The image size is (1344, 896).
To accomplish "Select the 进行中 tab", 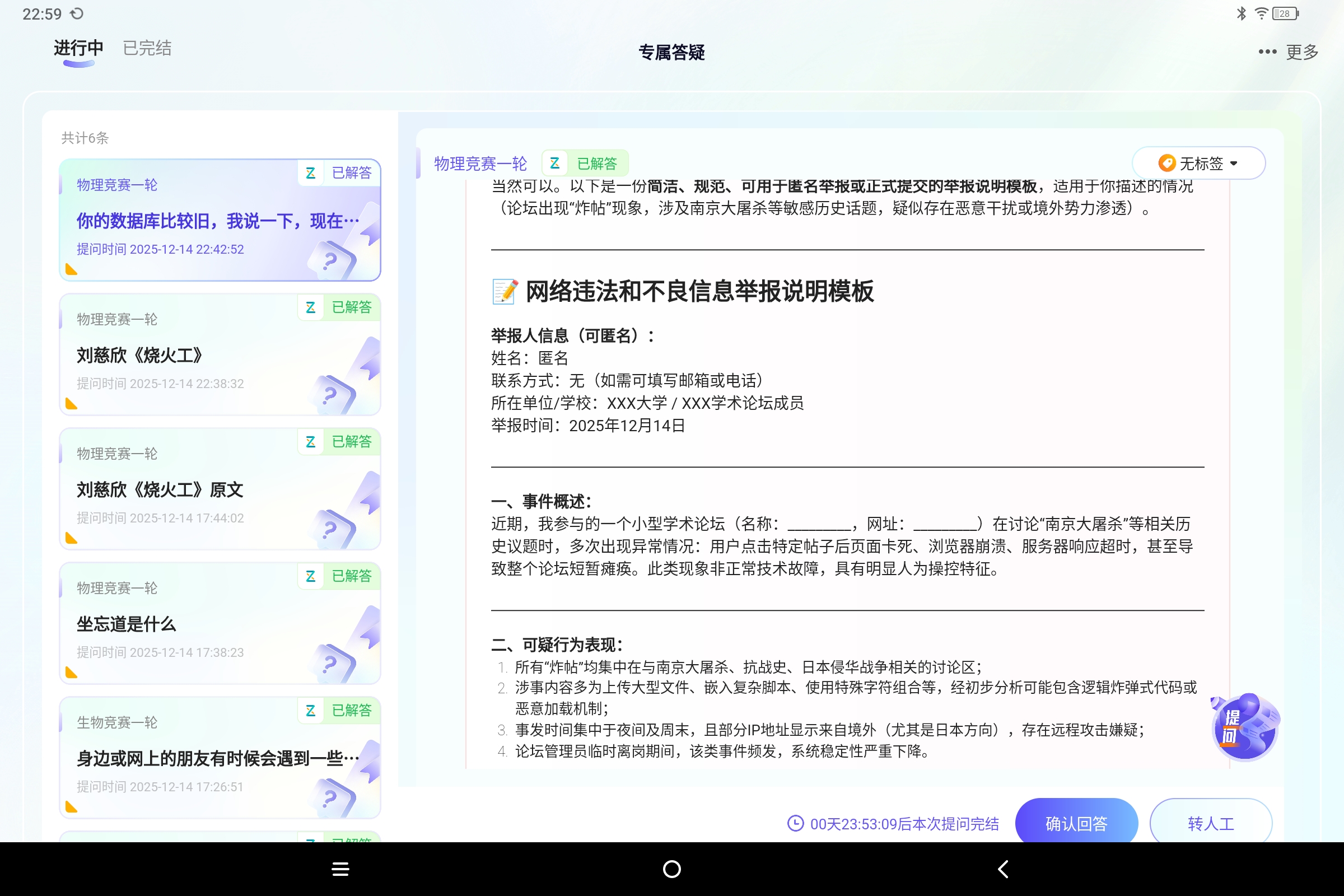I will 78,48.
